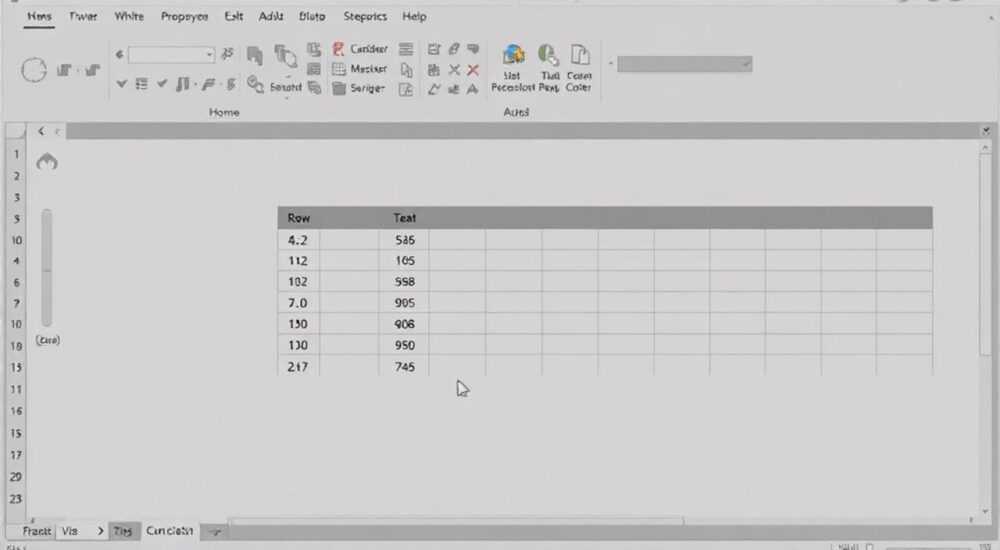Click the checkmark icon in ribbon
Viewport: 1000px width, 550px height.
pos(162,84)
